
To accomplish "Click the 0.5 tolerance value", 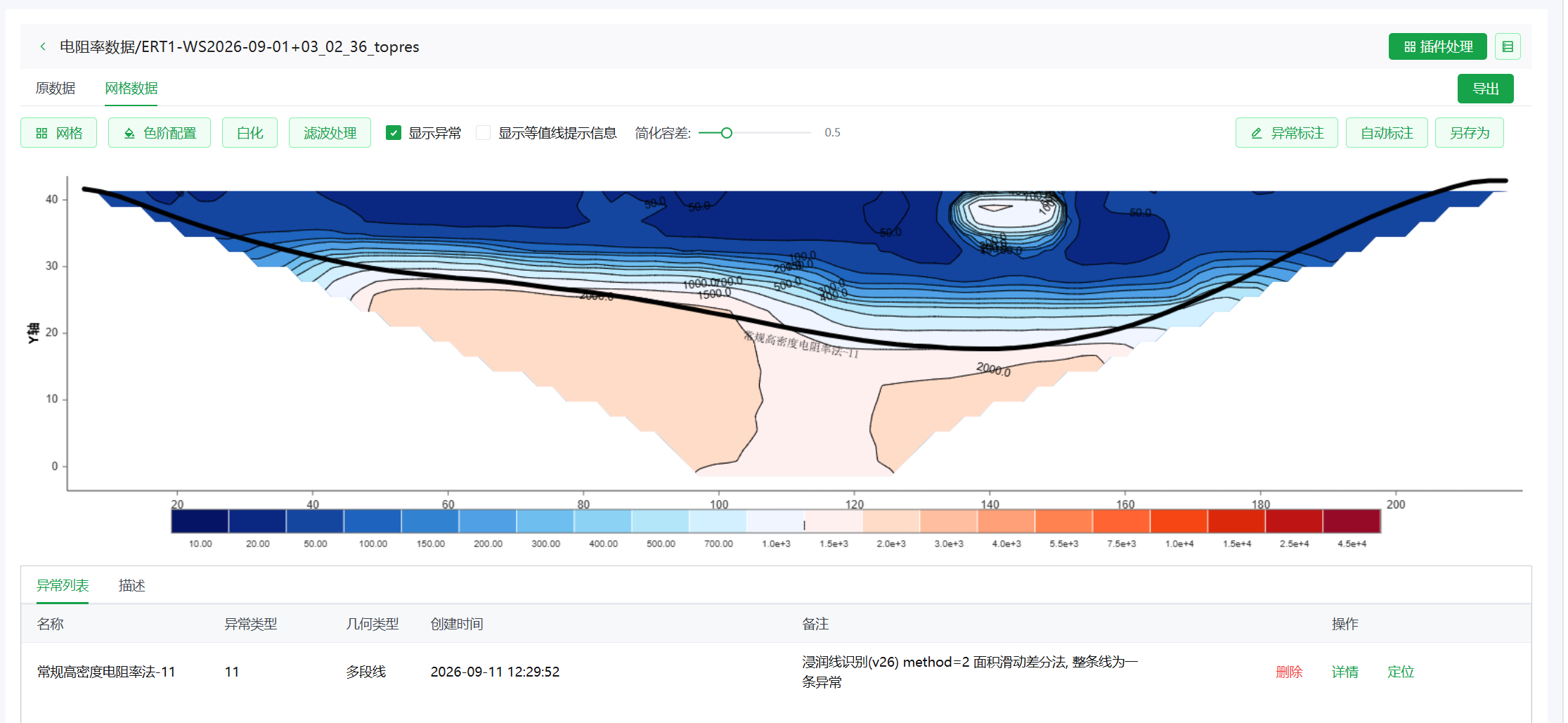I will (832, 133).
